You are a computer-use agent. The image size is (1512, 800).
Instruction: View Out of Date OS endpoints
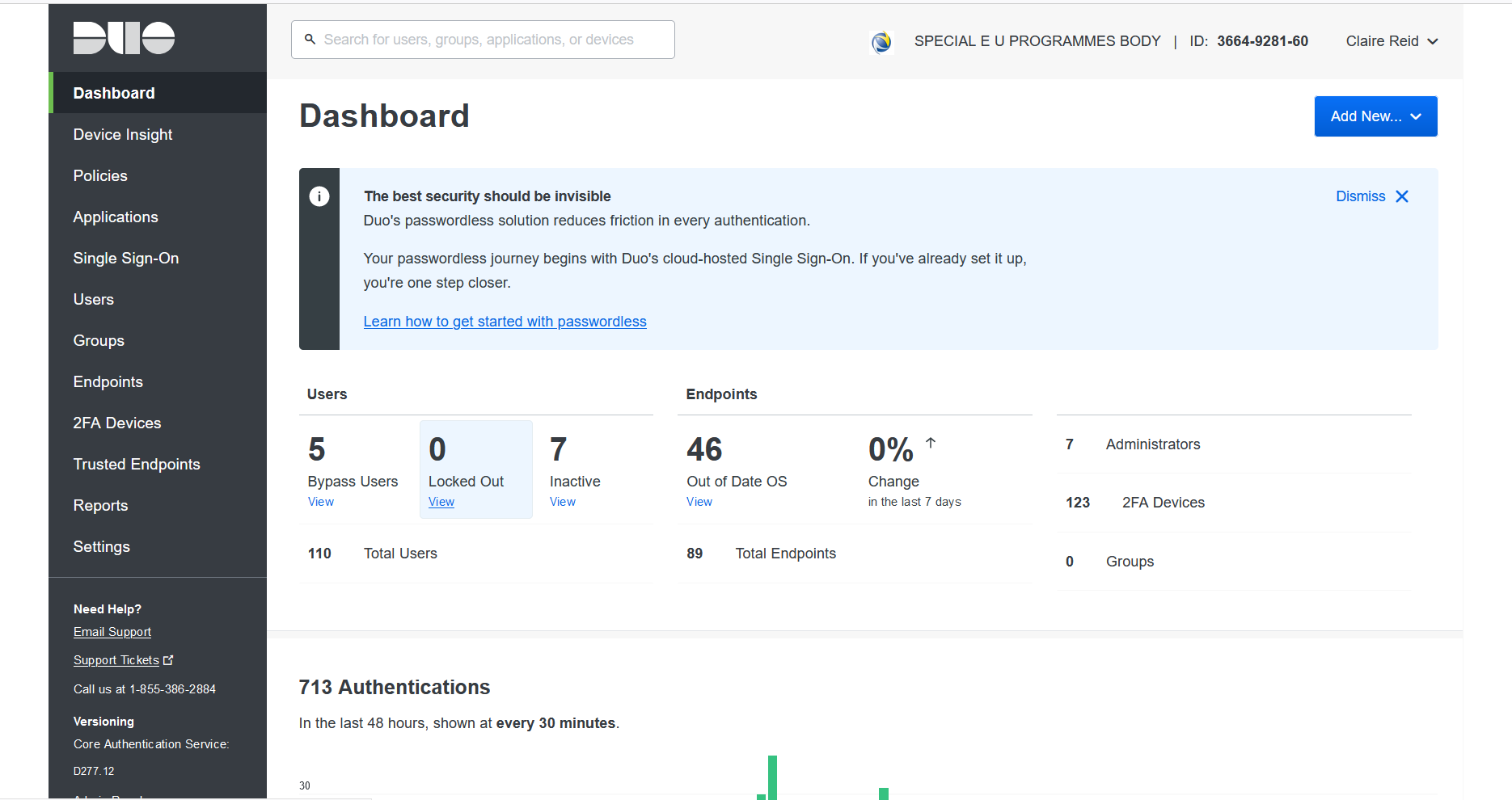[699, 502]
